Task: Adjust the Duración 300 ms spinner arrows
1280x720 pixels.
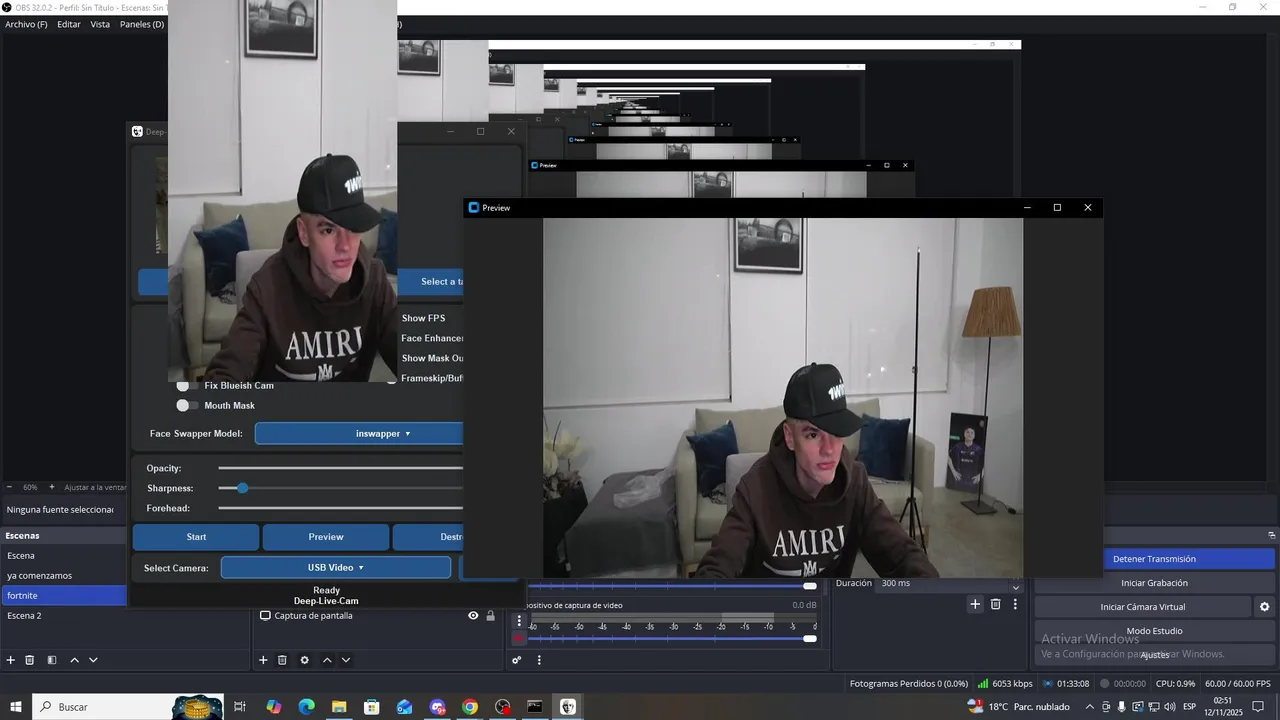Action: click(1016, 587)
